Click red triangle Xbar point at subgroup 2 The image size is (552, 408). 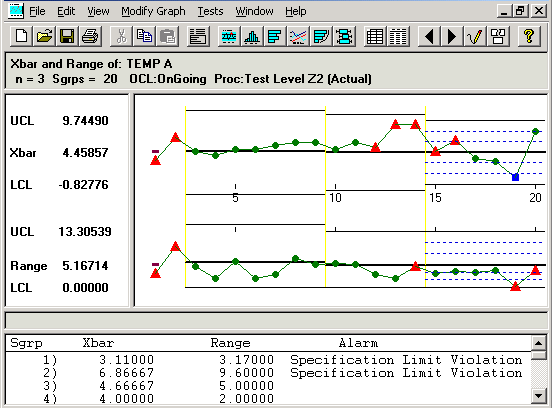coord(175,137)
